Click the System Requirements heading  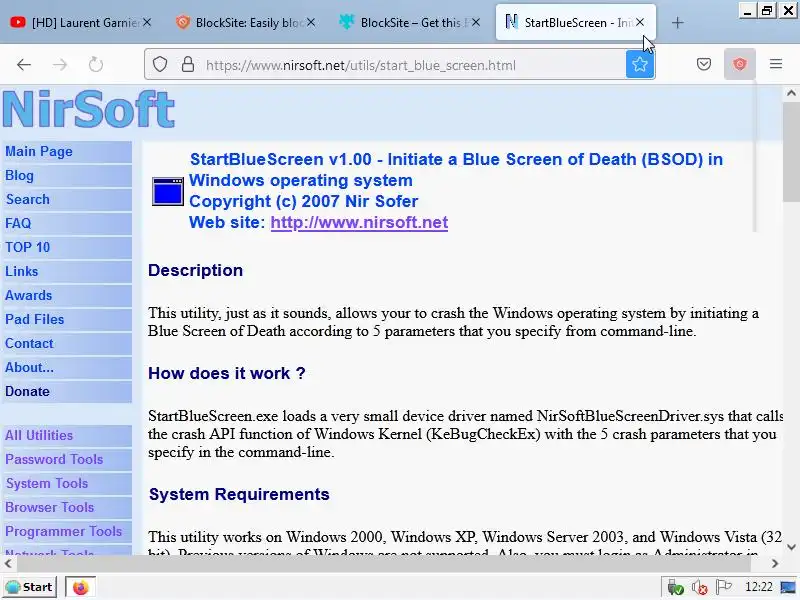point(239,494)
